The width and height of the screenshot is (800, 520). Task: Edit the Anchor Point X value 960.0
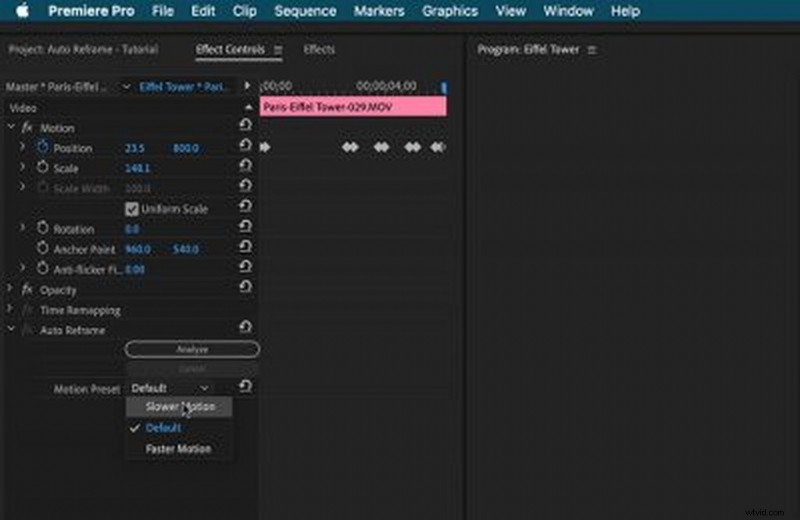click(x=138, y=249)
